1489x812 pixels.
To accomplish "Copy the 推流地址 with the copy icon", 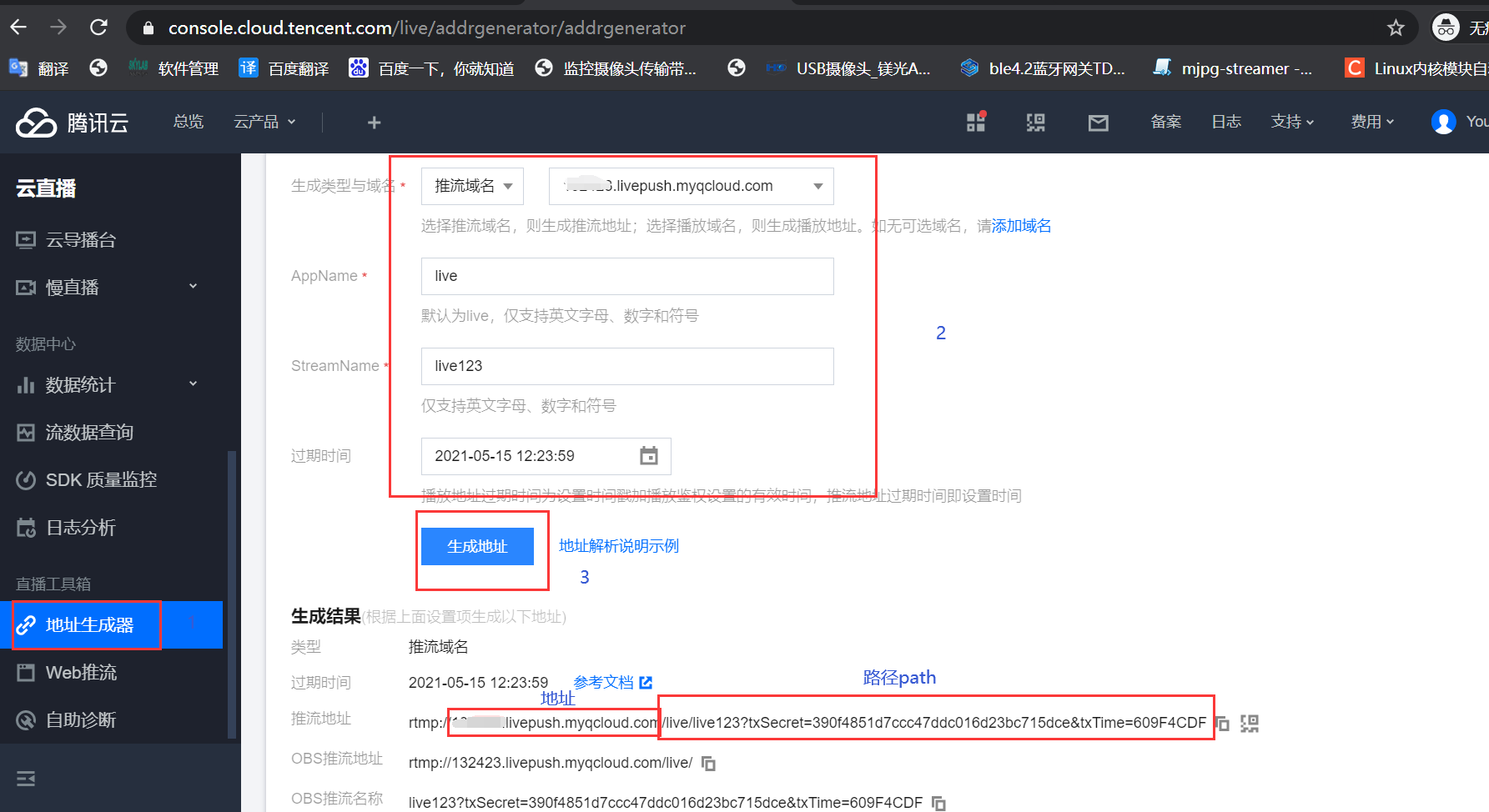I will [x=1222, y=723].
